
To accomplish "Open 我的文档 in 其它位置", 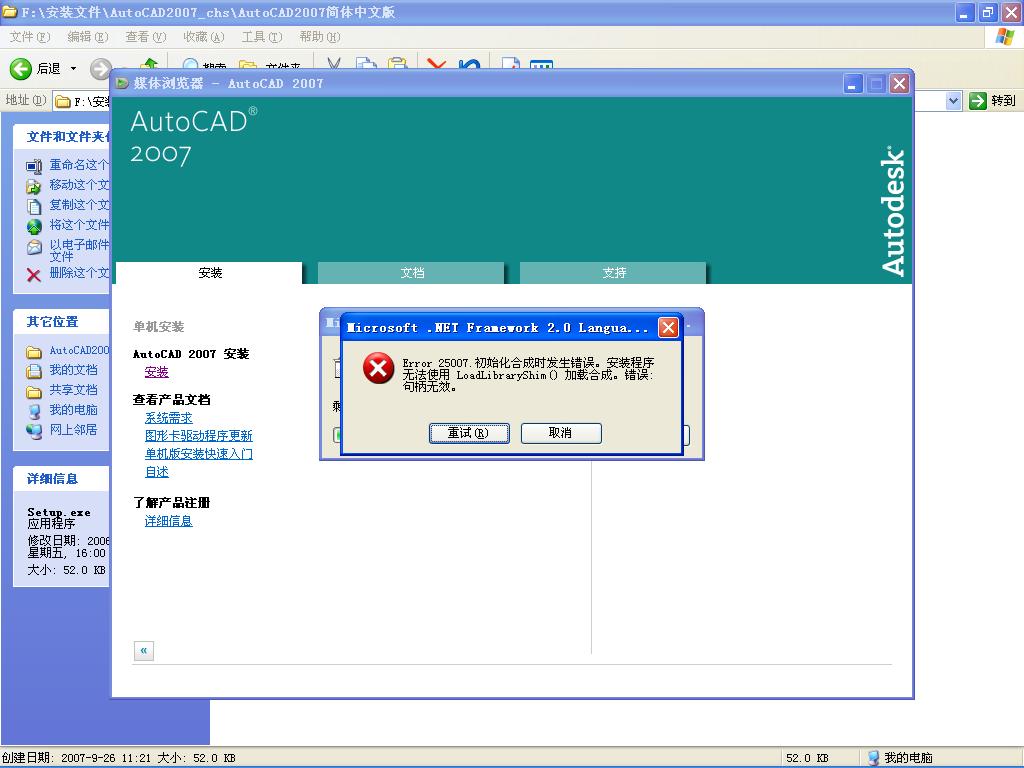I will click(62, 370).
